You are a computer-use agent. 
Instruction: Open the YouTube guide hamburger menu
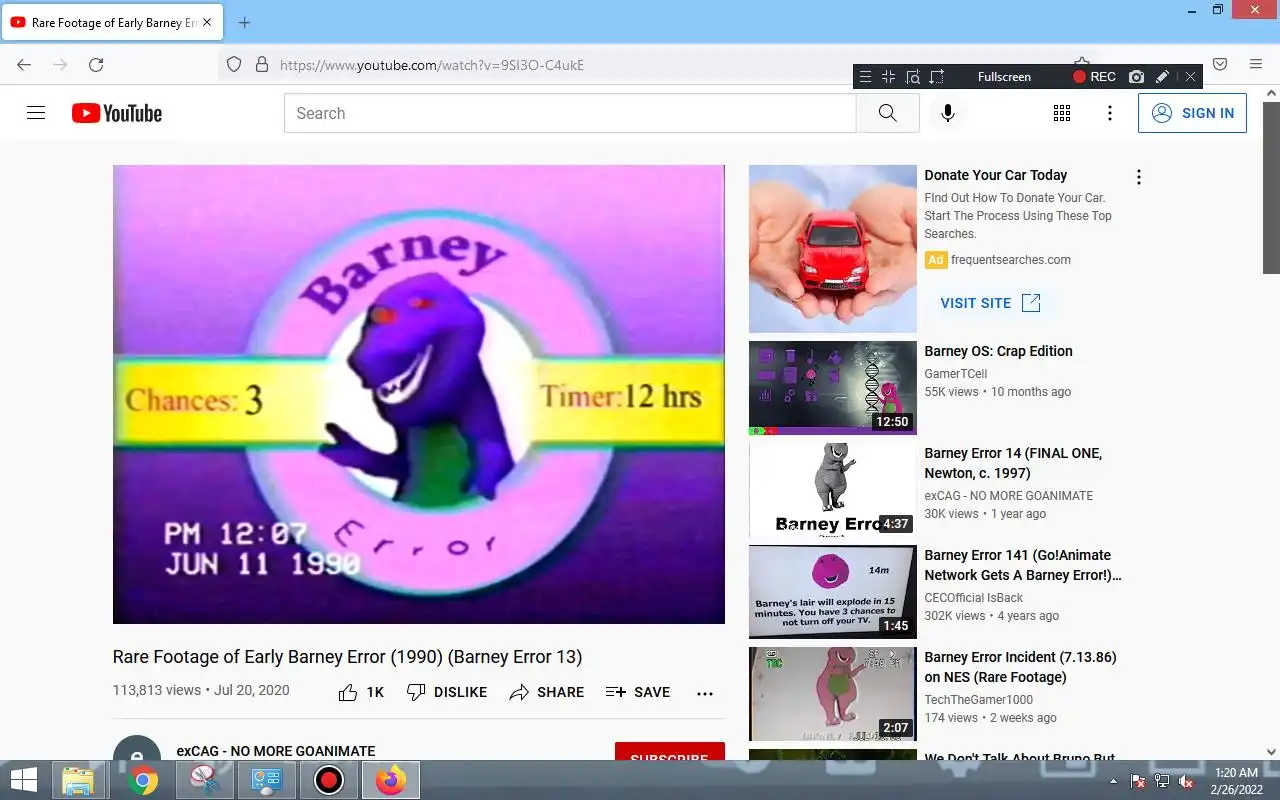pyautogui.click(x=36, y=113)
